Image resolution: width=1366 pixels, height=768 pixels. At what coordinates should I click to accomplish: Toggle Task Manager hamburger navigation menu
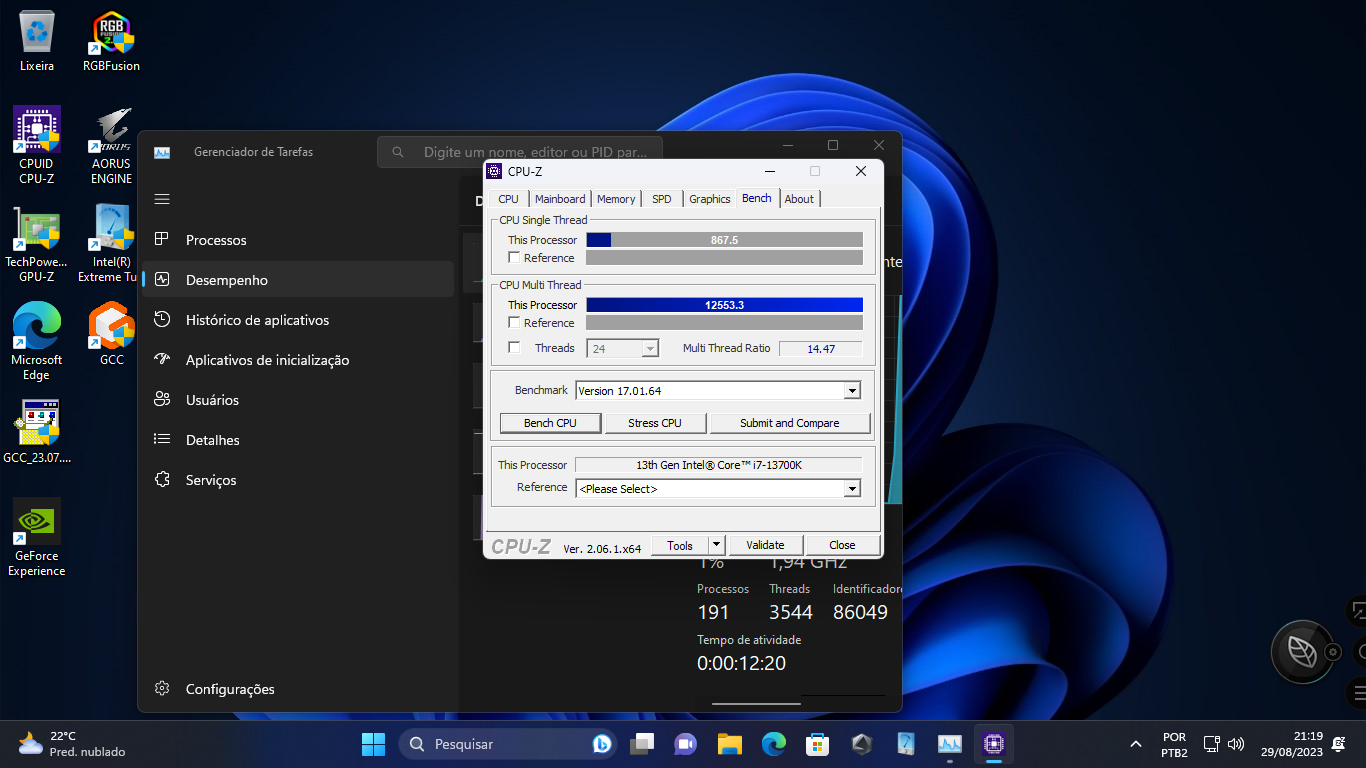coord(162,199)
